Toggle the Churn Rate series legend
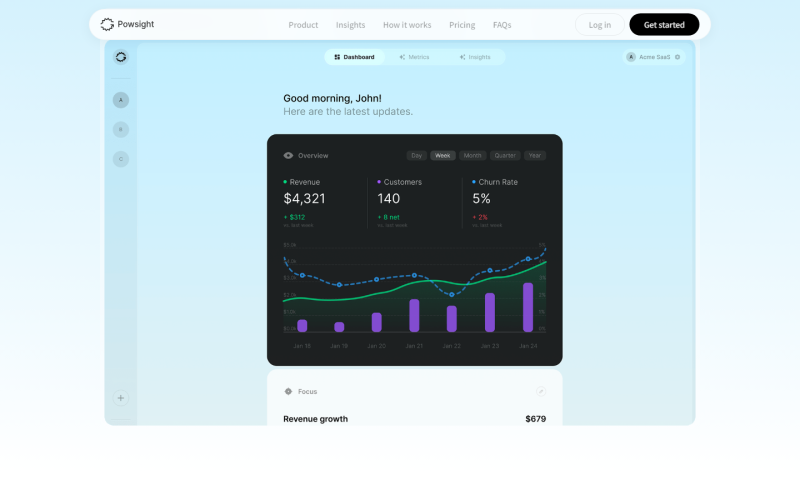This screenshot has width=800, height=500. click(x=495, y=182)
